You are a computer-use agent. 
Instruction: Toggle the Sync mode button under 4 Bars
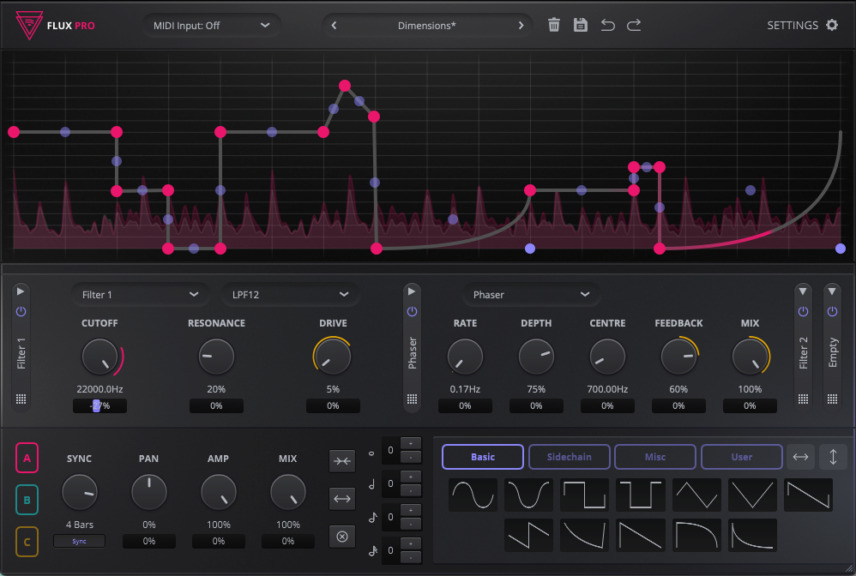click(79, 541)
